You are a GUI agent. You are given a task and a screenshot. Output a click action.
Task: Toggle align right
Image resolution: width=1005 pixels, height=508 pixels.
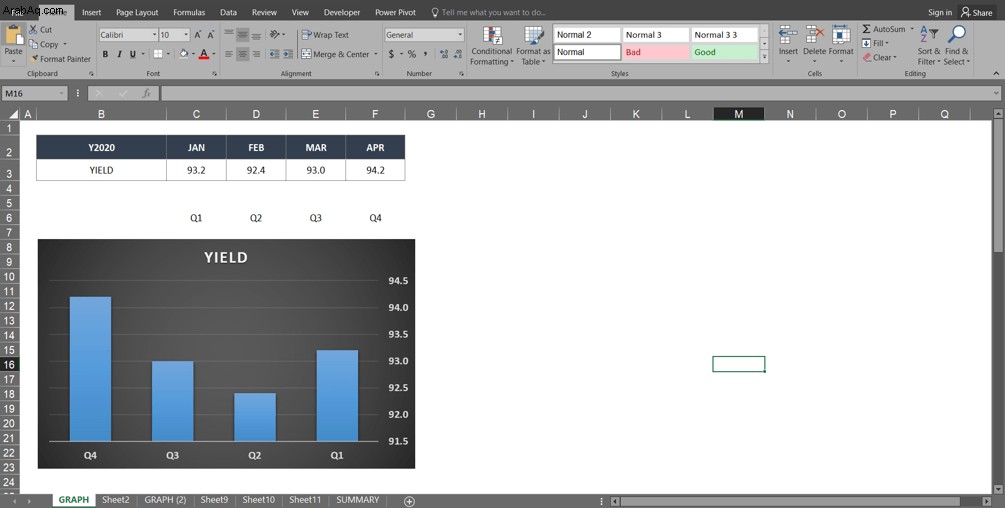256,54
